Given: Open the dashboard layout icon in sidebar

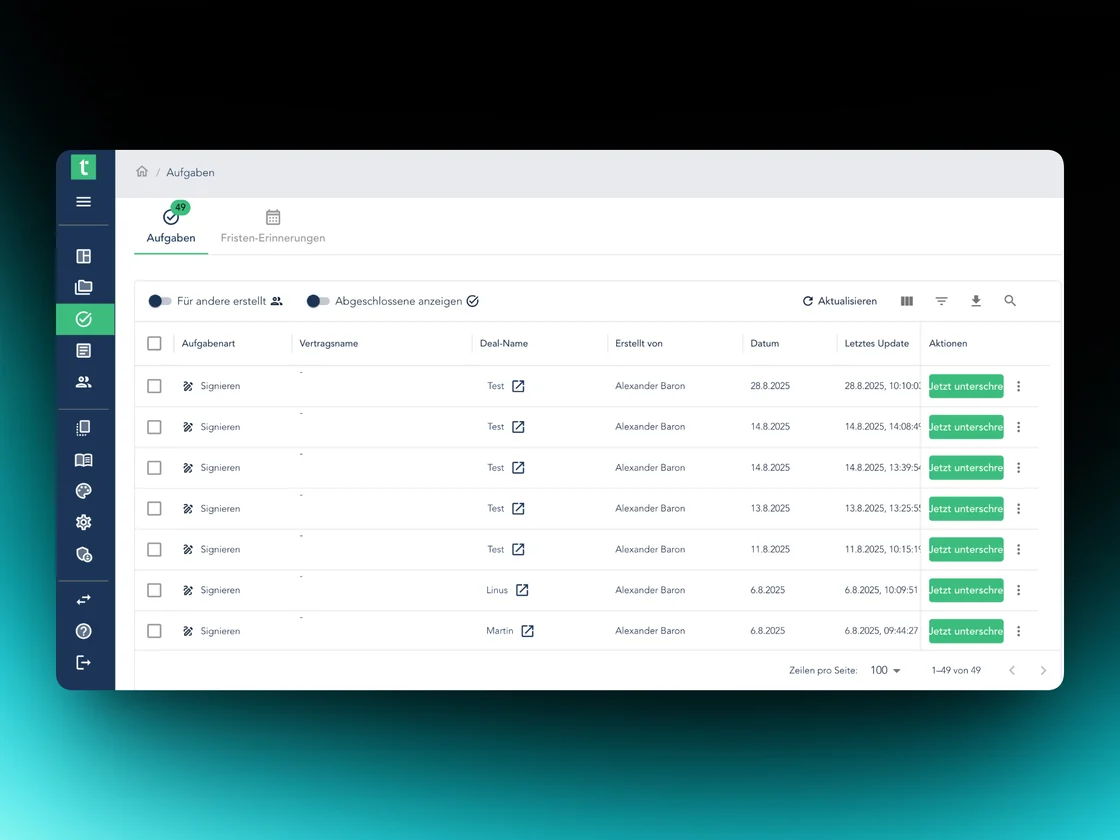Looking at the screenshot, I should 84,256.
